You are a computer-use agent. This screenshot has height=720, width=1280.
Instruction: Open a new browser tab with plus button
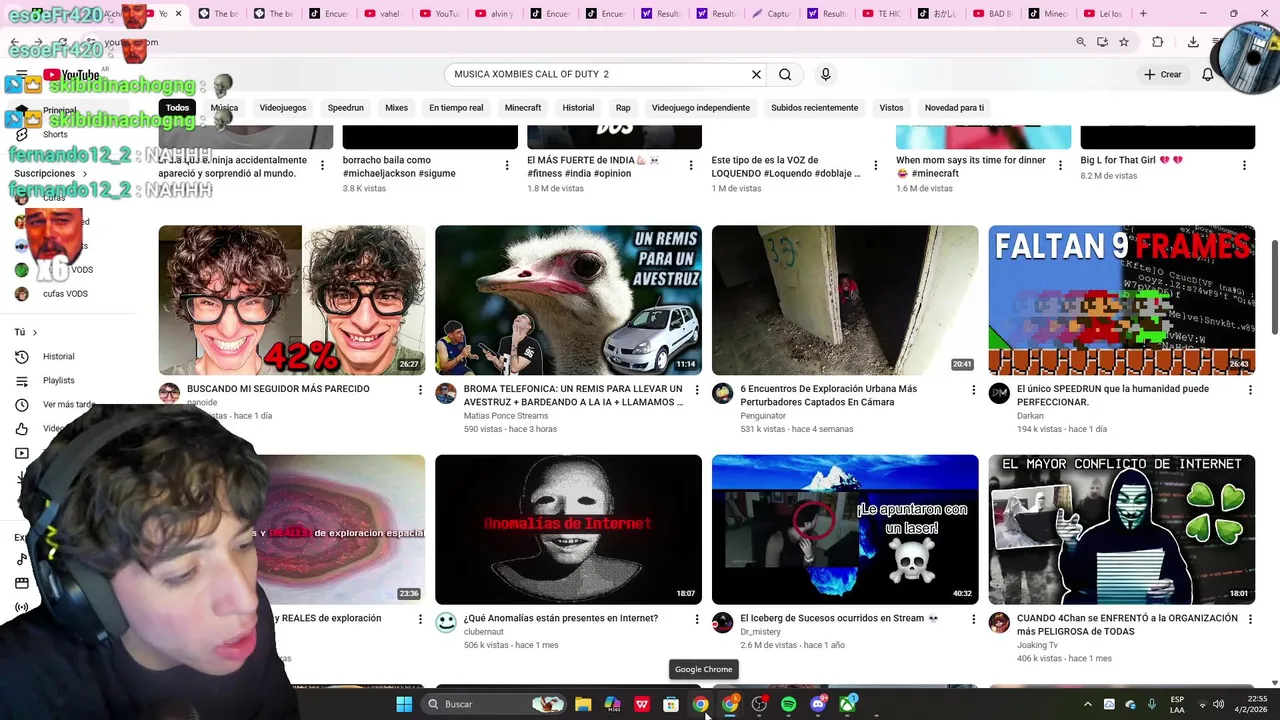pyautogui.click(x=1143, y=14)
